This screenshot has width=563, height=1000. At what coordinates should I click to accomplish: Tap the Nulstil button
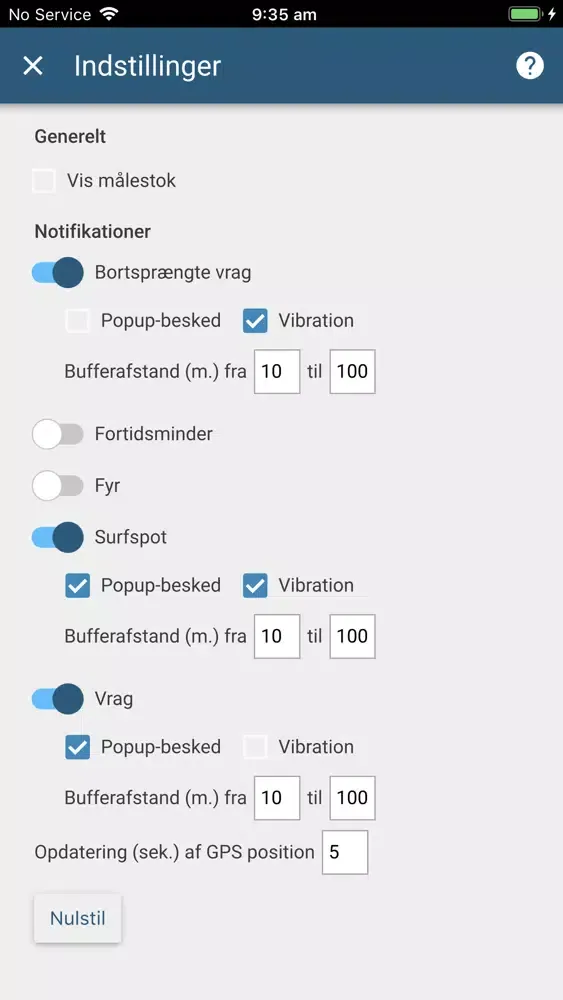click(x=78, y=919)
